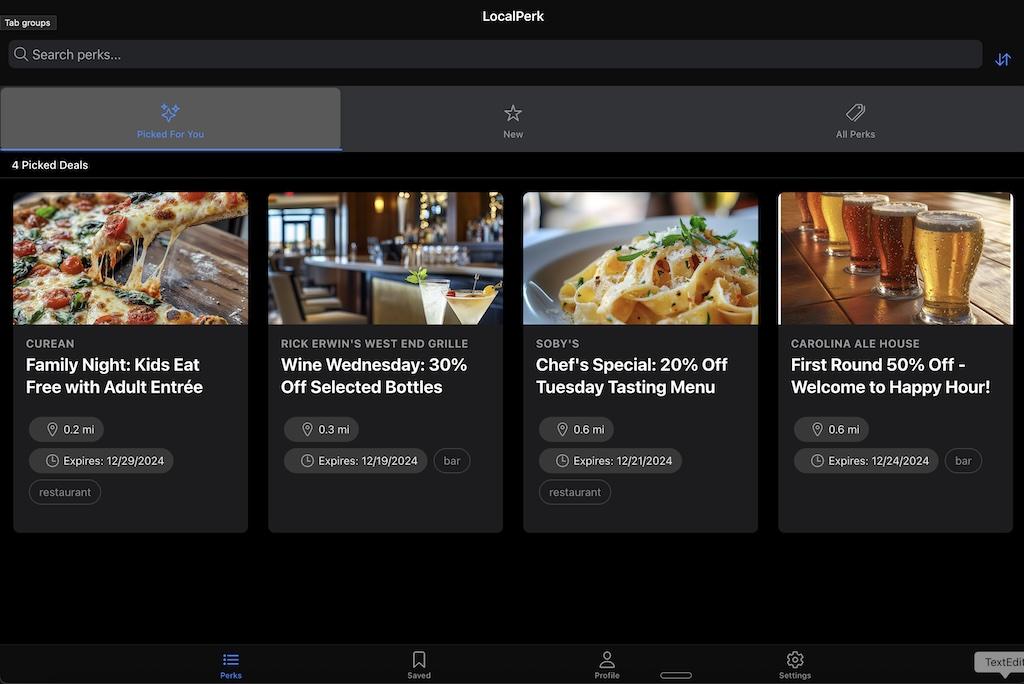This screenshot has height=684, width=1024.
Task: Click restaurant tag on Soby's card
Action: coord(575,492)
